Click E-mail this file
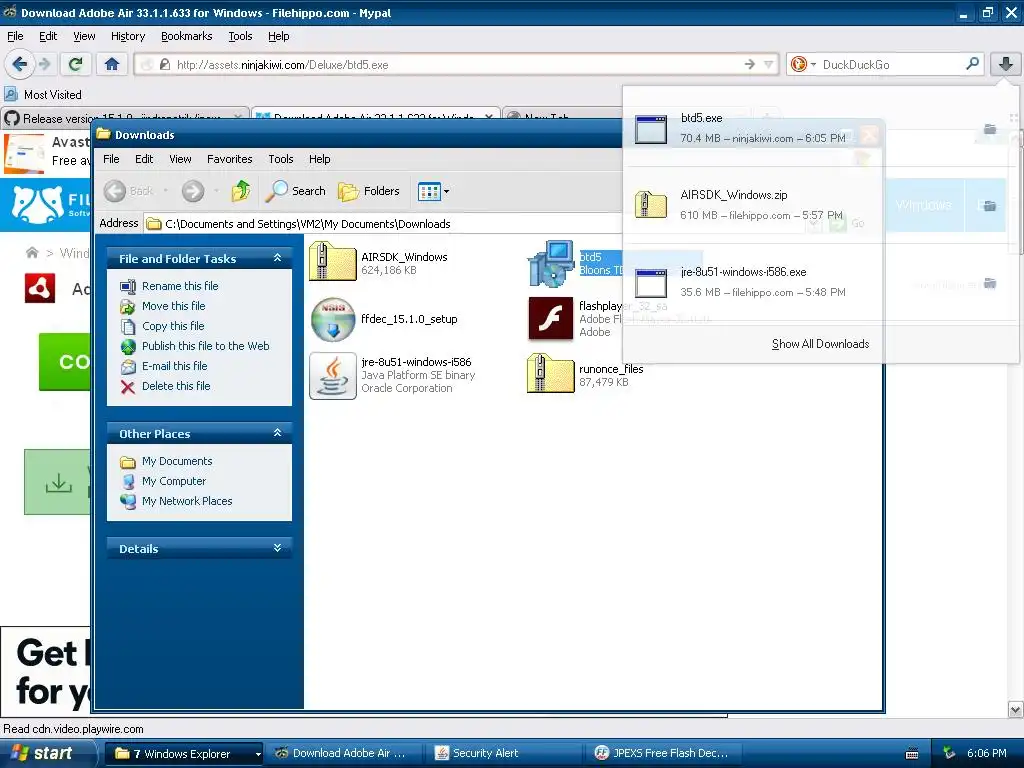Viewport: 1024px width, 768px height. (174, 366)
